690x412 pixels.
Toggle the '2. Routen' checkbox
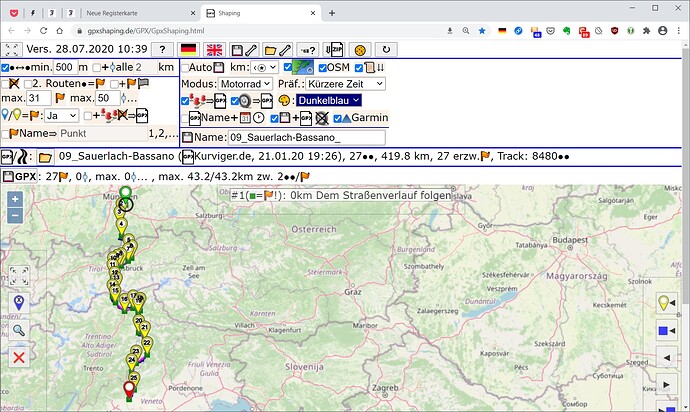28,84
